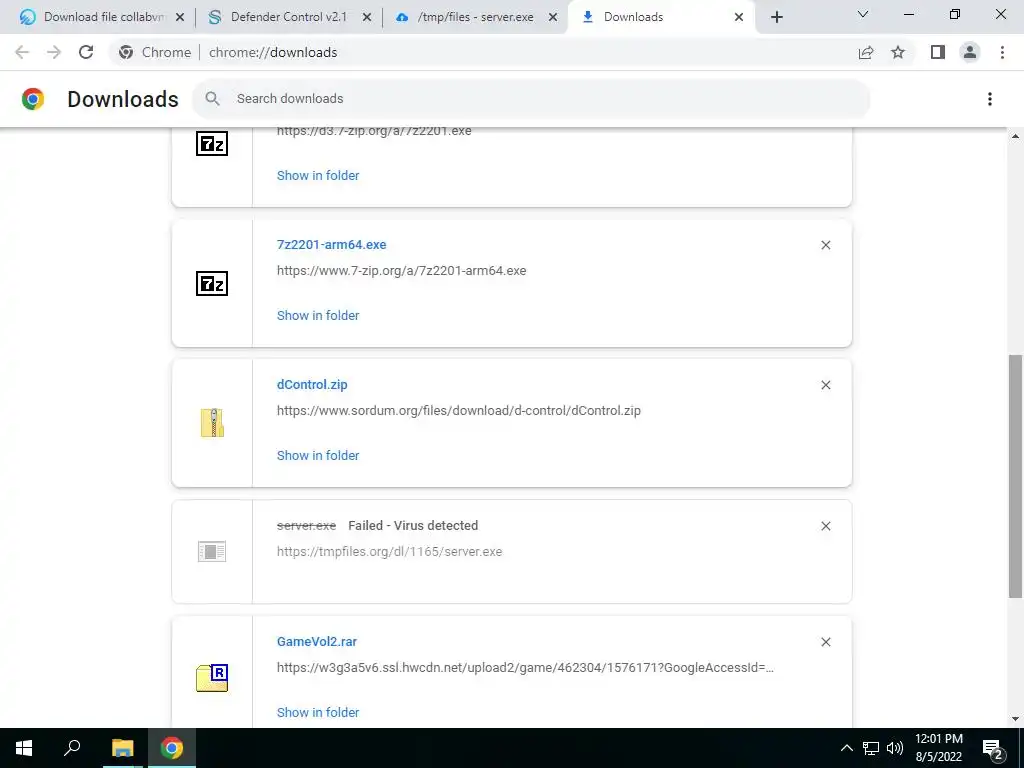Close the Downloads tab
This screenshot has width=1024, height=768.
click(x=739, y=17)
